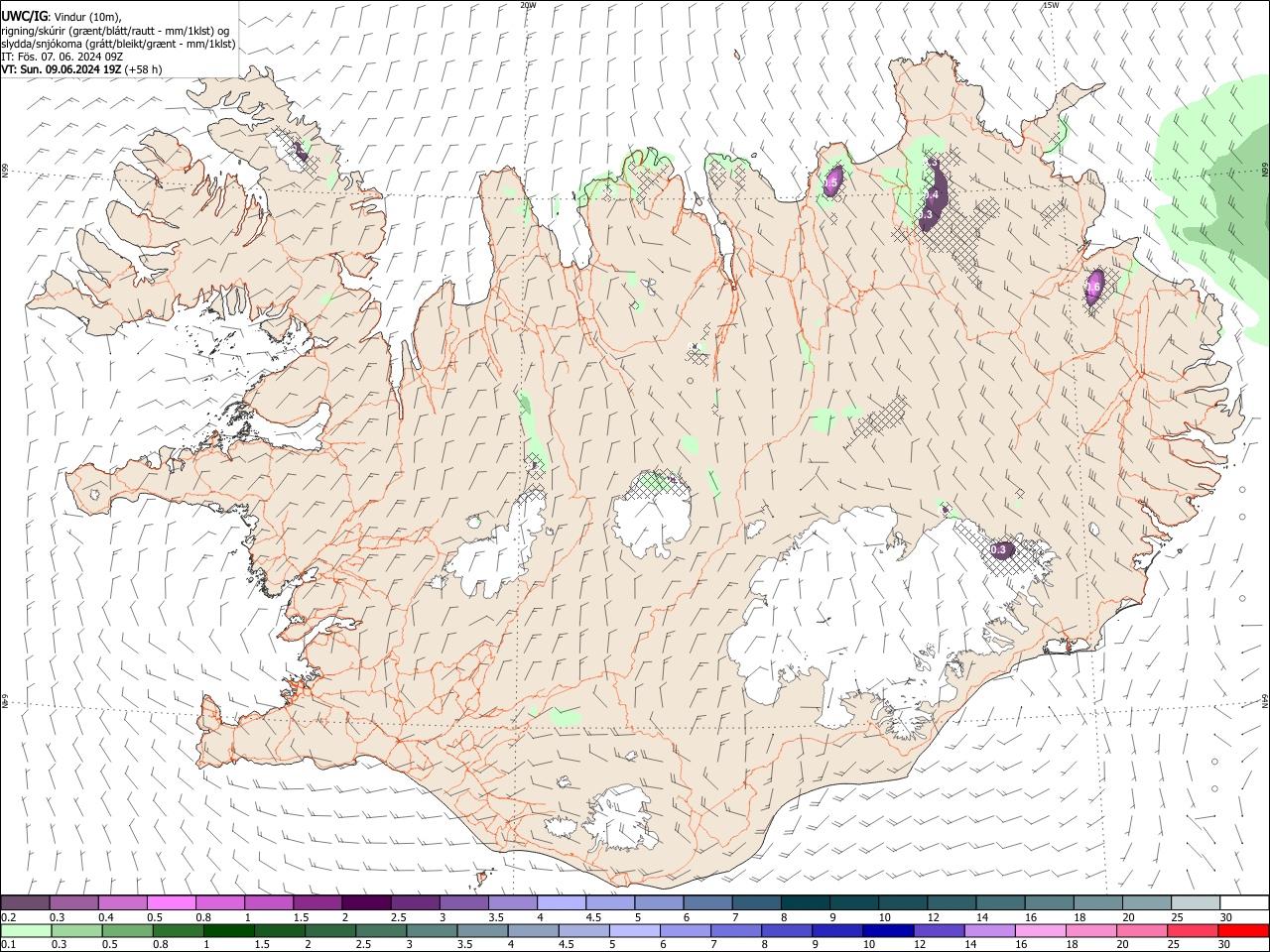Click the "0.2" legend label
This screenshot has width=1270, height=952.
click(8, 917)
